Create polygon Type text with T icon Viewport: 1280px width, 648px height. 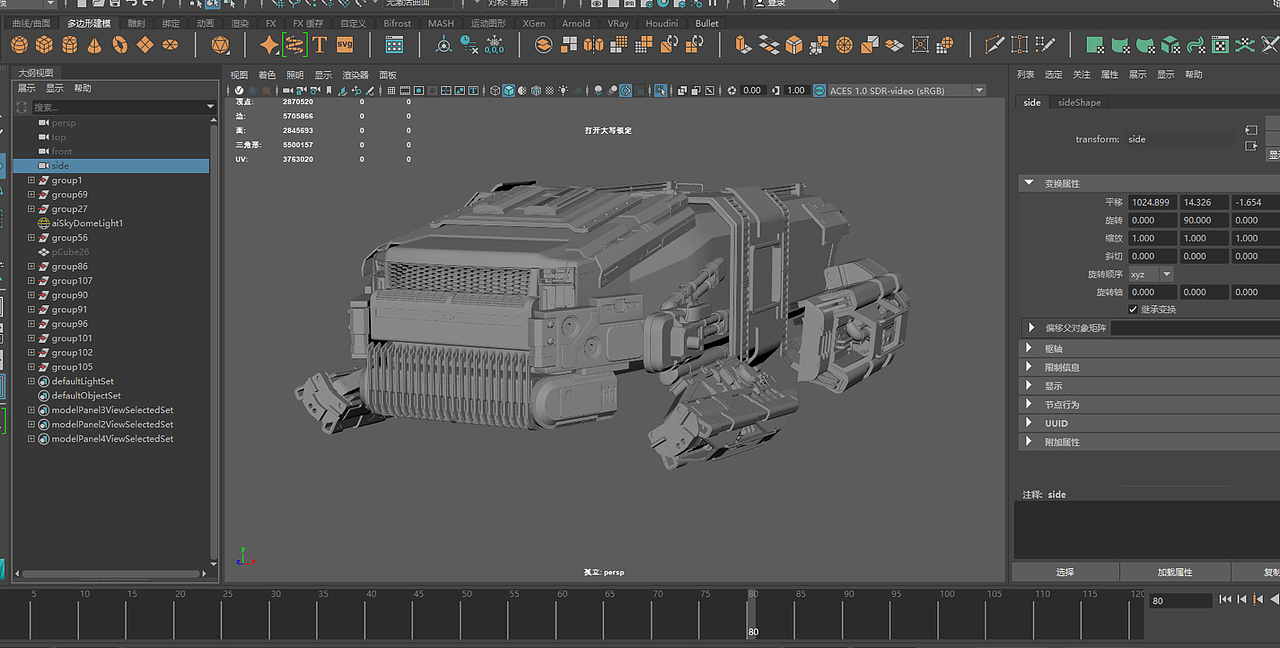[319, 44]
